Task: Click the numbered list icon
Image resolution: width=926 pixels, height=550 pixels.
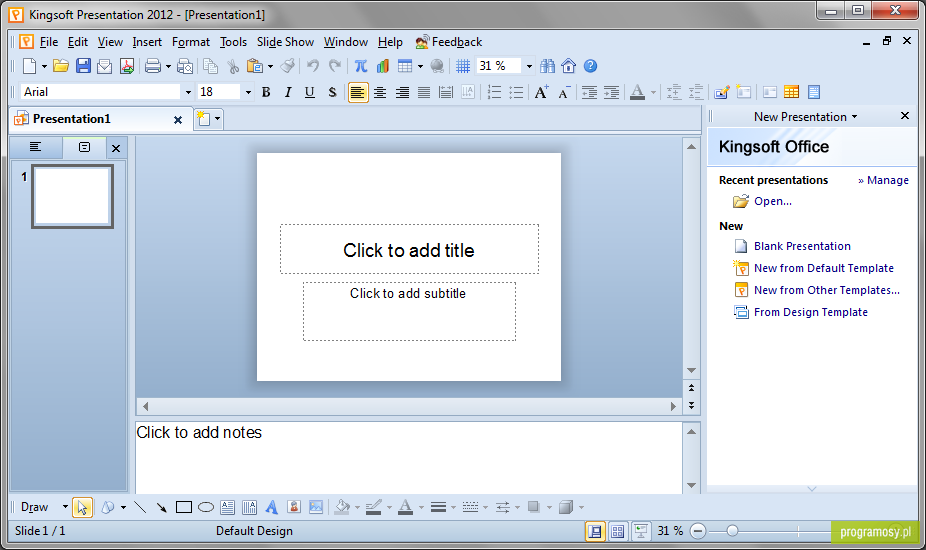Action: pyautogui.click(x=494, y=92)
